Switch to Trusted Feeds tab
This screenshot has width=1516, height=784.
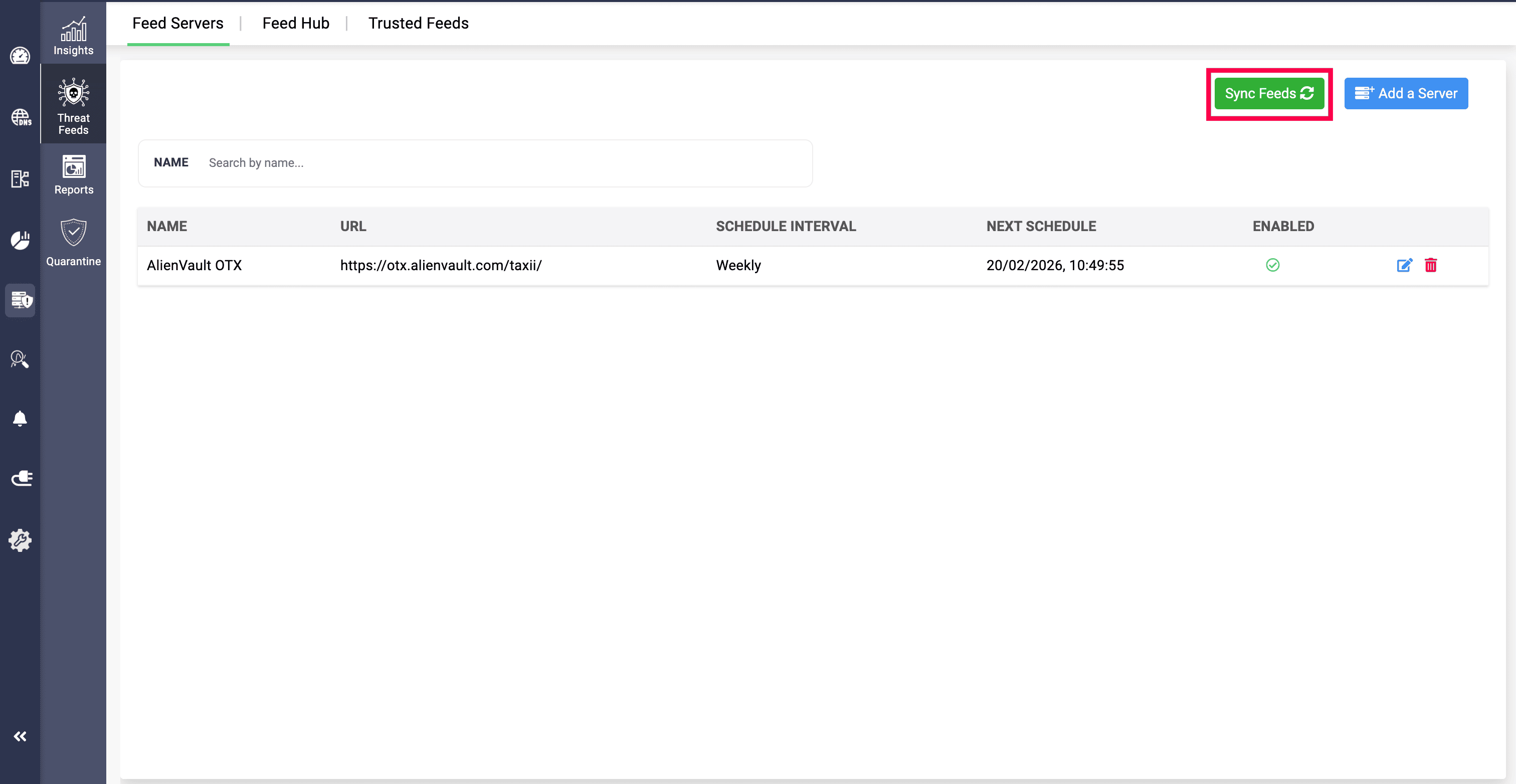[419, 24]
